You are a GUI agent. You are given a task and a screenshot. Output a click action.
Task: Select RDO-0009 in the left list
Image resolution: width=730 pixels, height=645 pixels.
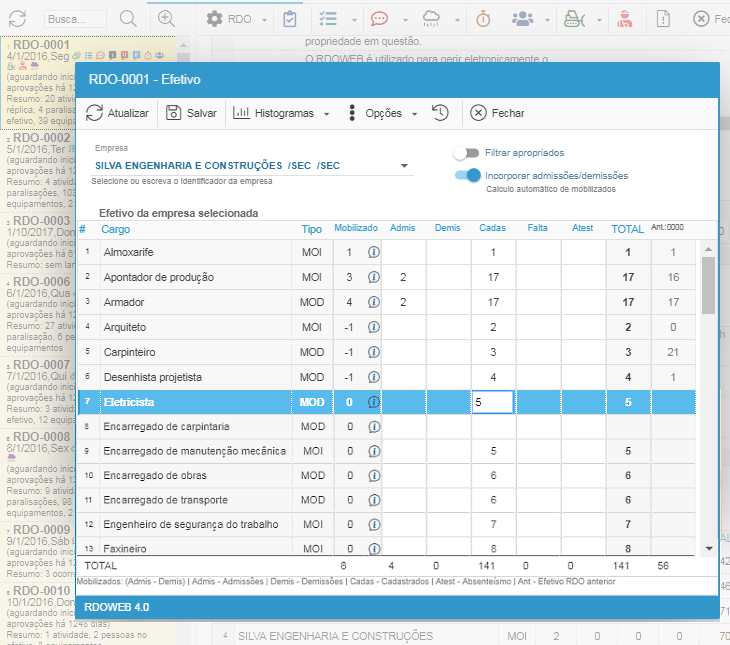tap(40, 552)
